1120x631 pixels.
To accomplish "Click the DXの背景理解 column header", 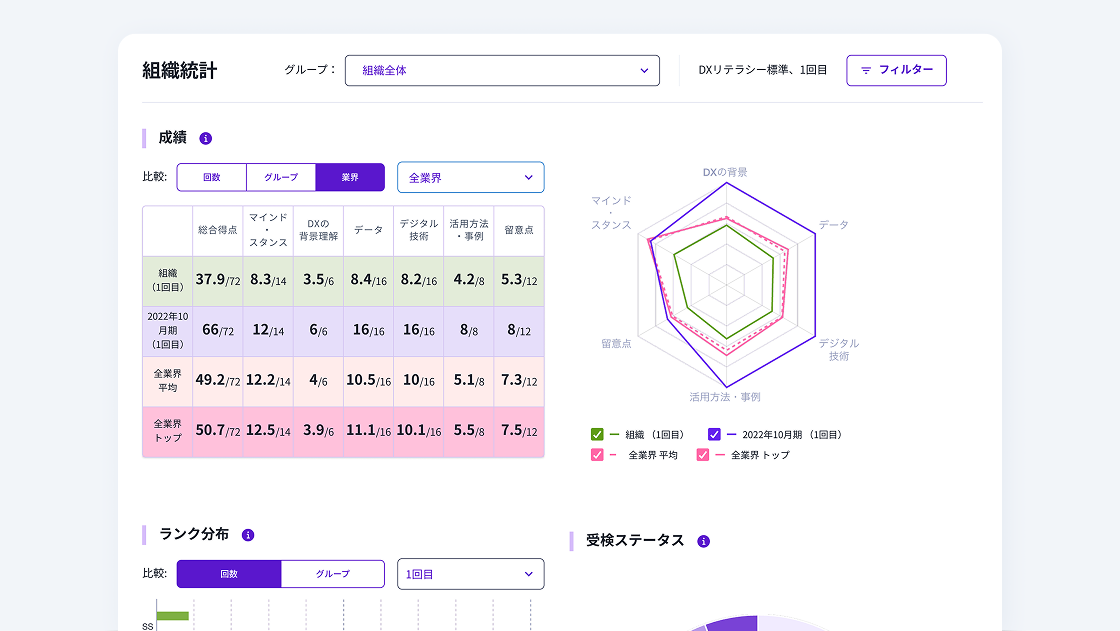I will coord(319,230).
